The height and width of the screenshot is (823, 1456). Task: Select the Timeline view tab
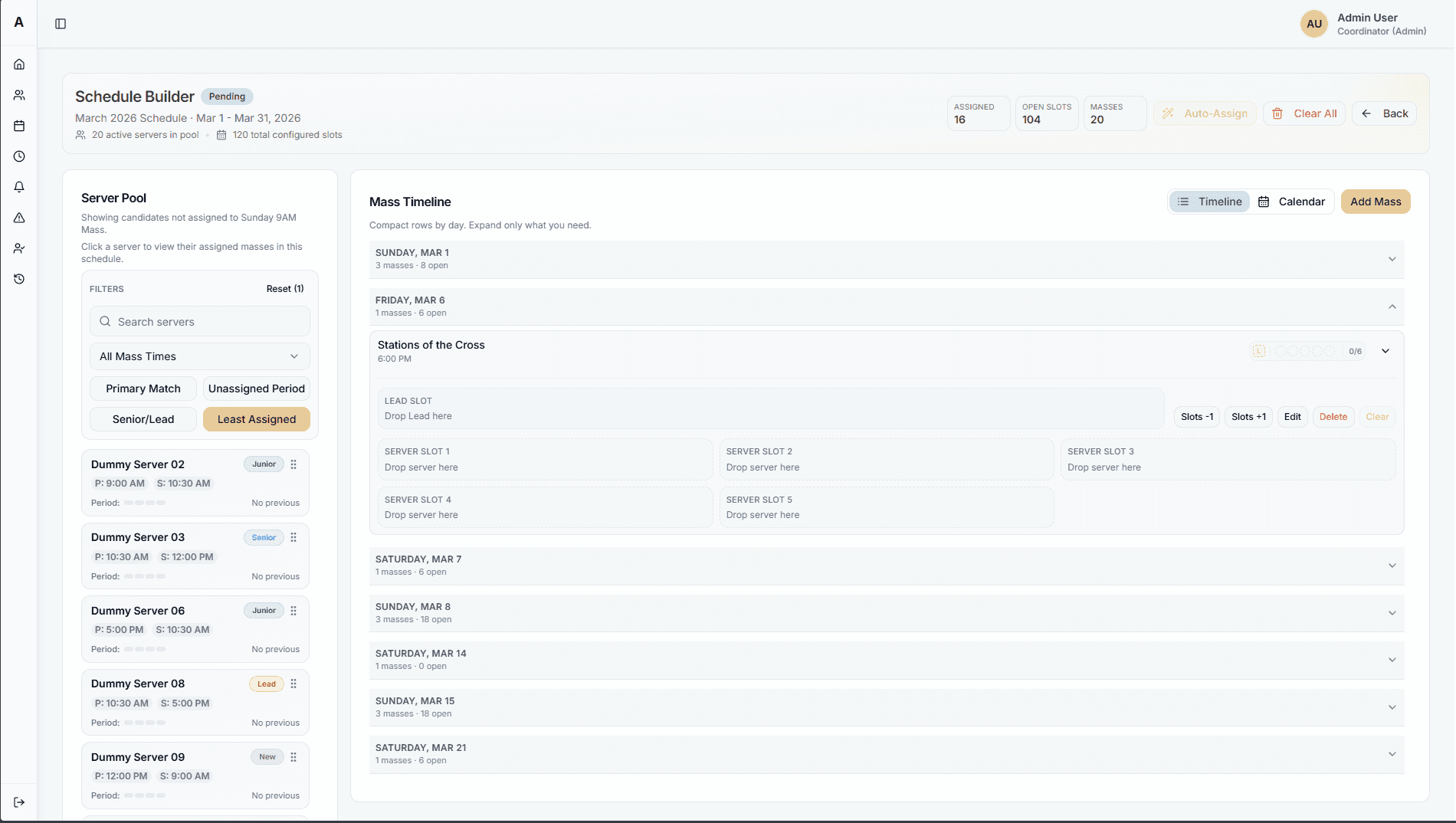[1209, 202]
